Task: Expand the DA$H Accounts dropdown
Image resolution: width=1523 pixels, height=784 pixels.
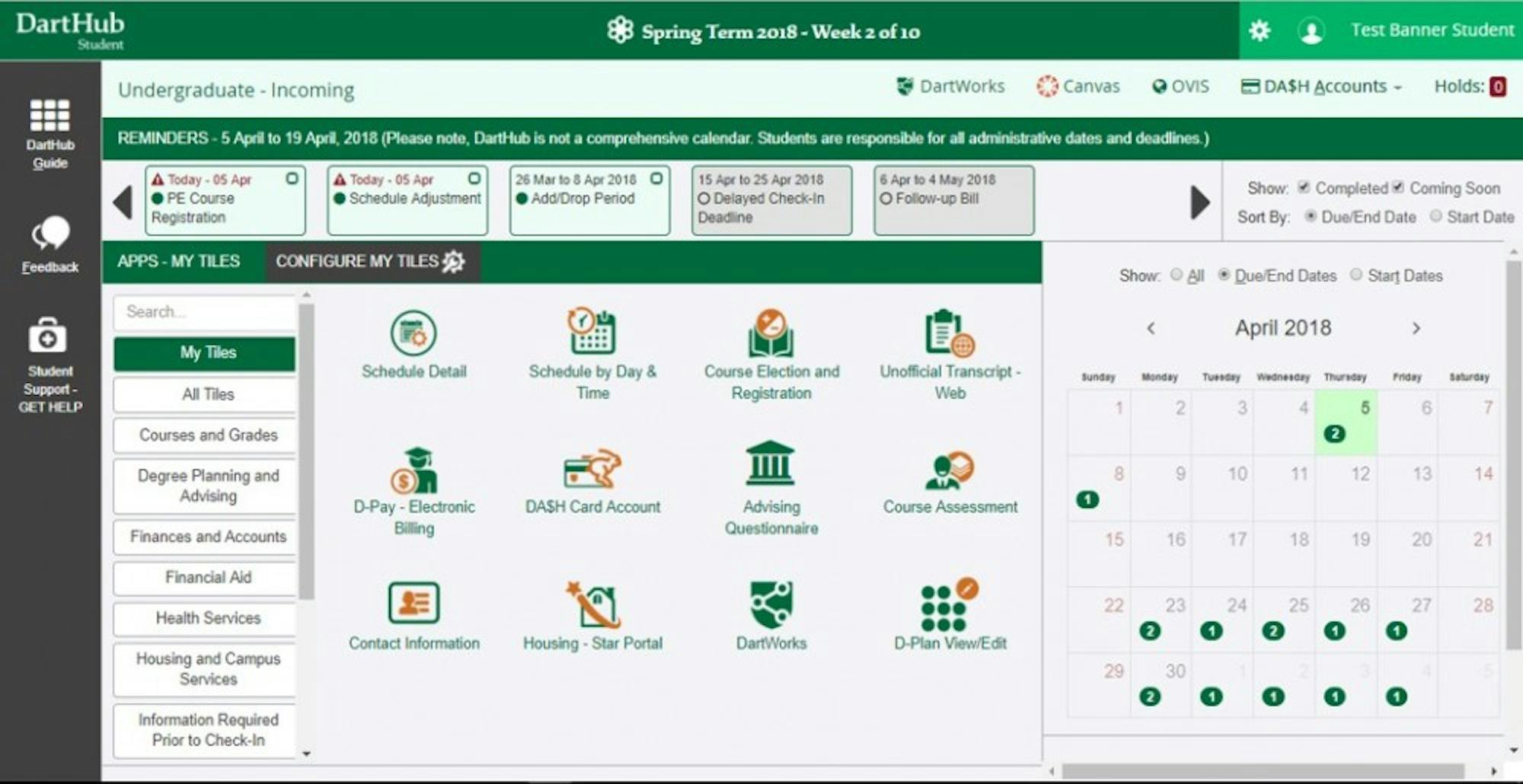Action: tap(1322, 87)
